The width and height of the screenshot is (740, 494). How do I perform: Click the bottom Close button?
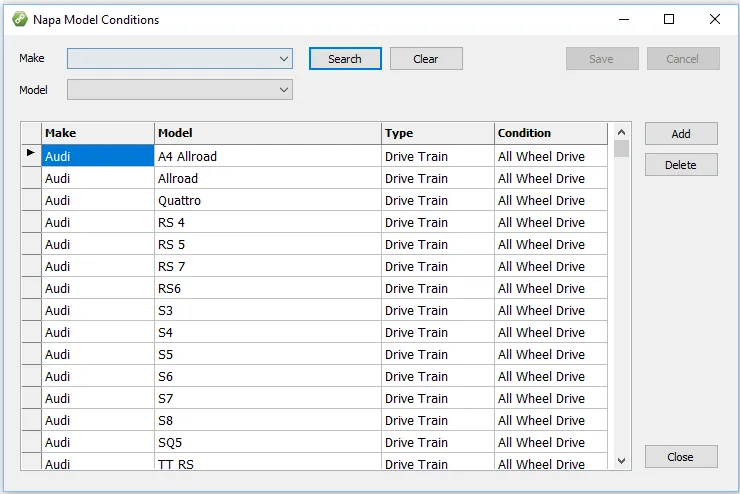[680, 457]
